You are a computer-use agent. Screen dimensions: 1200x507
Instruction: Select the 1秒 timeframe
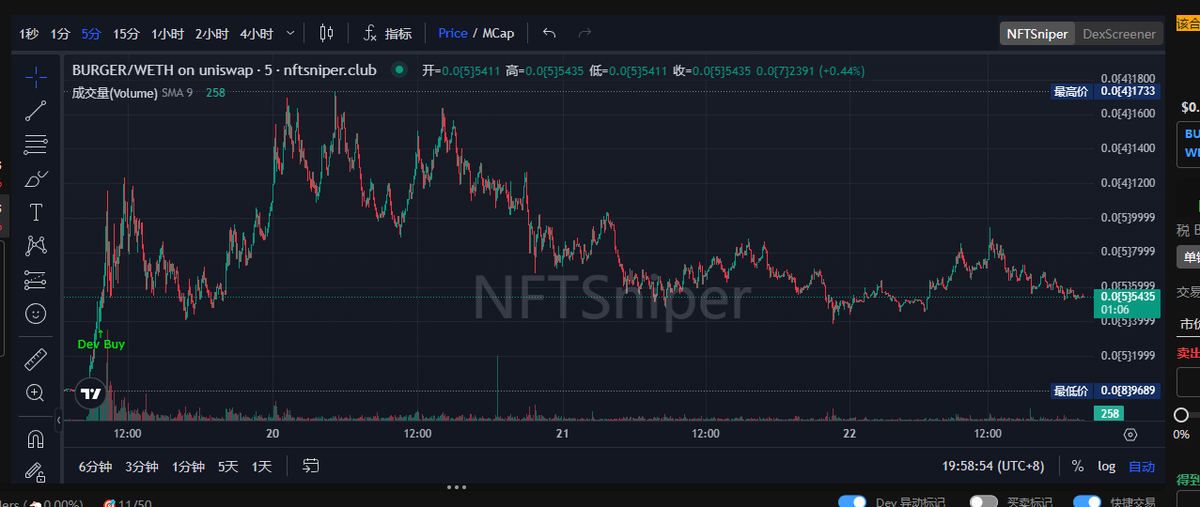[x=28, y=34]
